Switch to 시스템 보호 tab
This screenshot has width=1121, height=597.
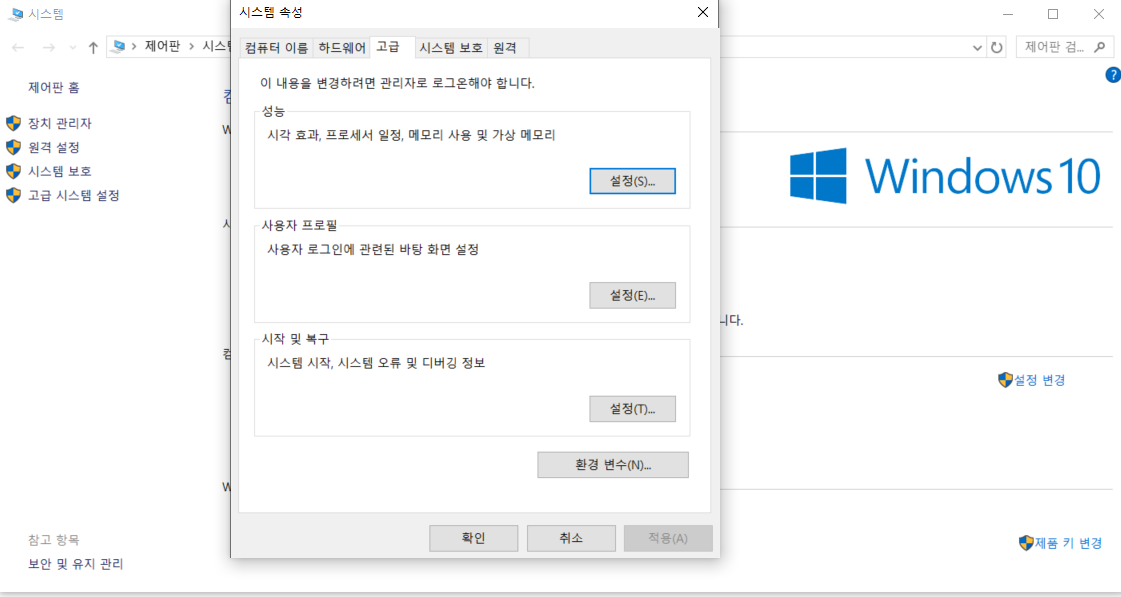[x=450, y=48]
